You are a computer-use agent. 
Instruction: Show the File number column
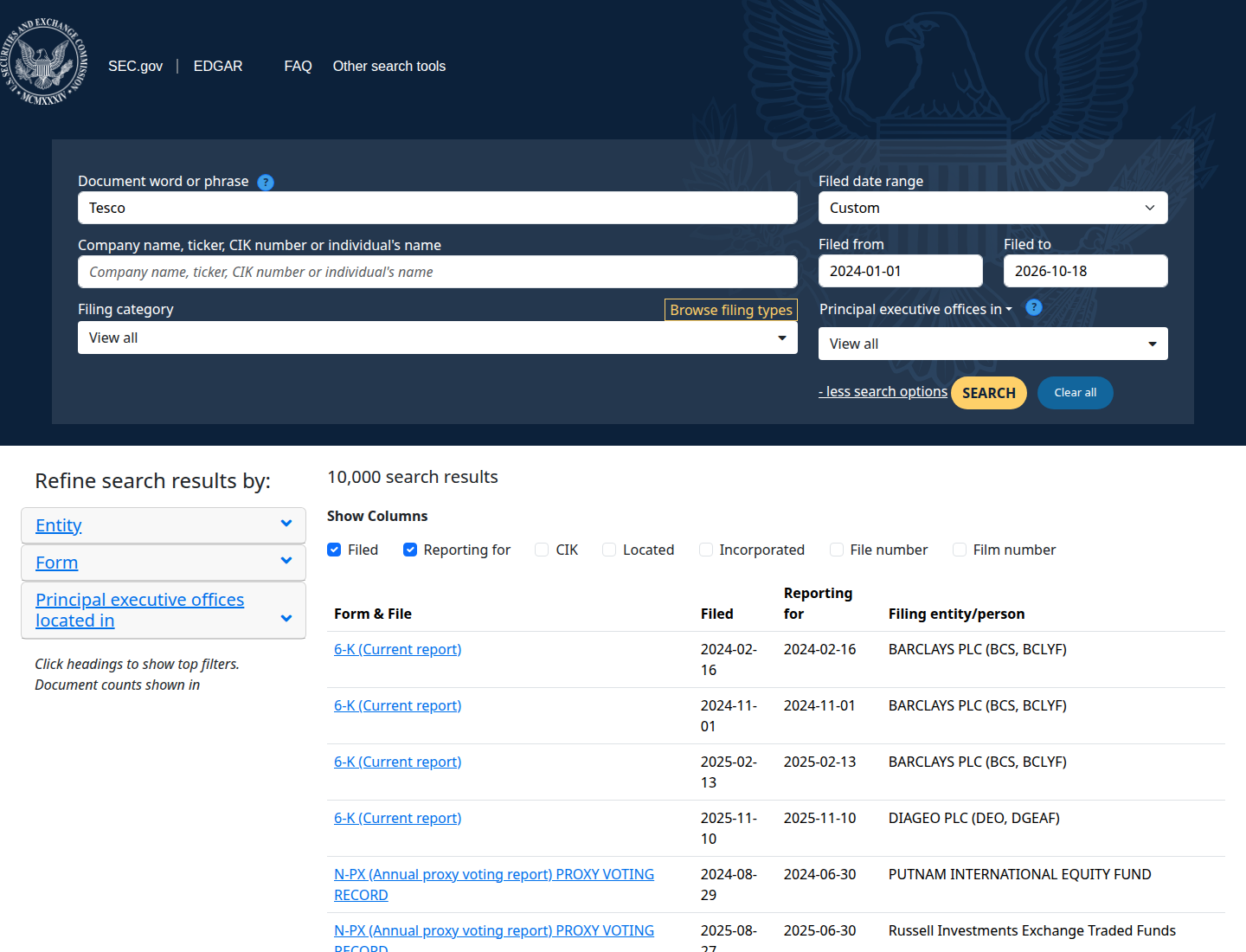(x=837, y=550)
